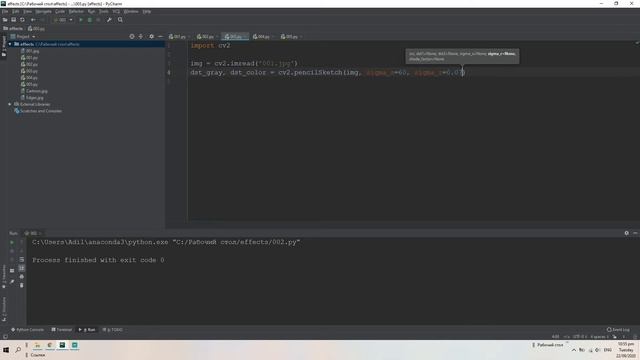Click the print icon in Run panel
The width and height of the screenshot is (640, 360).
coord(22,276)
